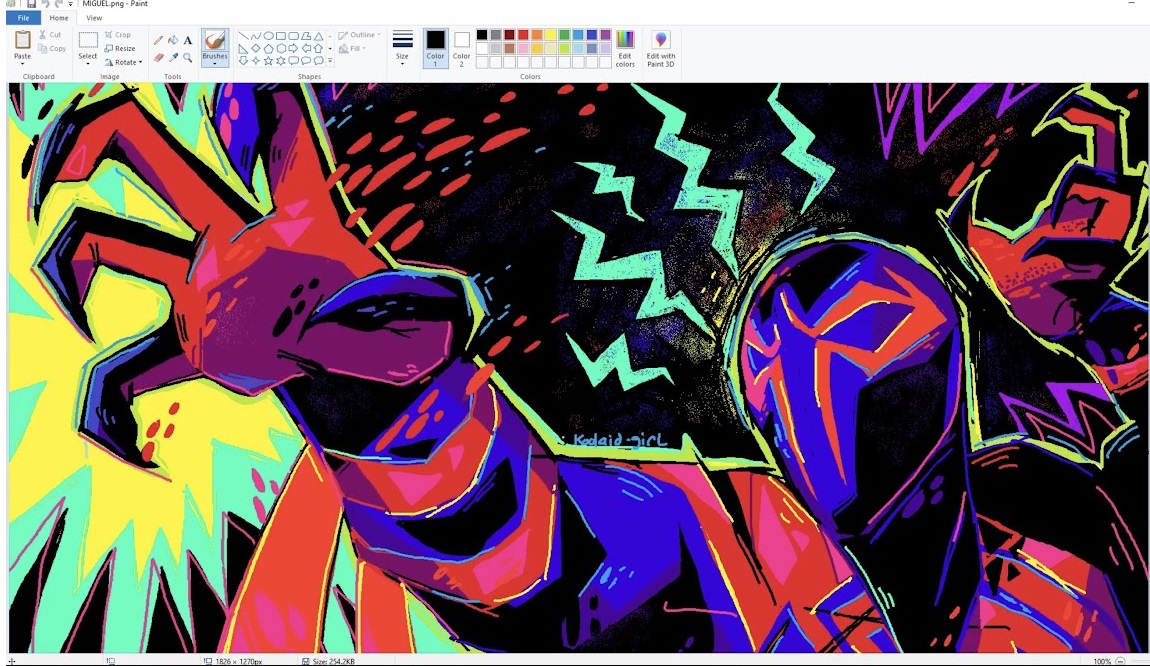Screen dimensions: 1150x666
Task: Choose the Curve shape
Action: (x=256, y=36)
